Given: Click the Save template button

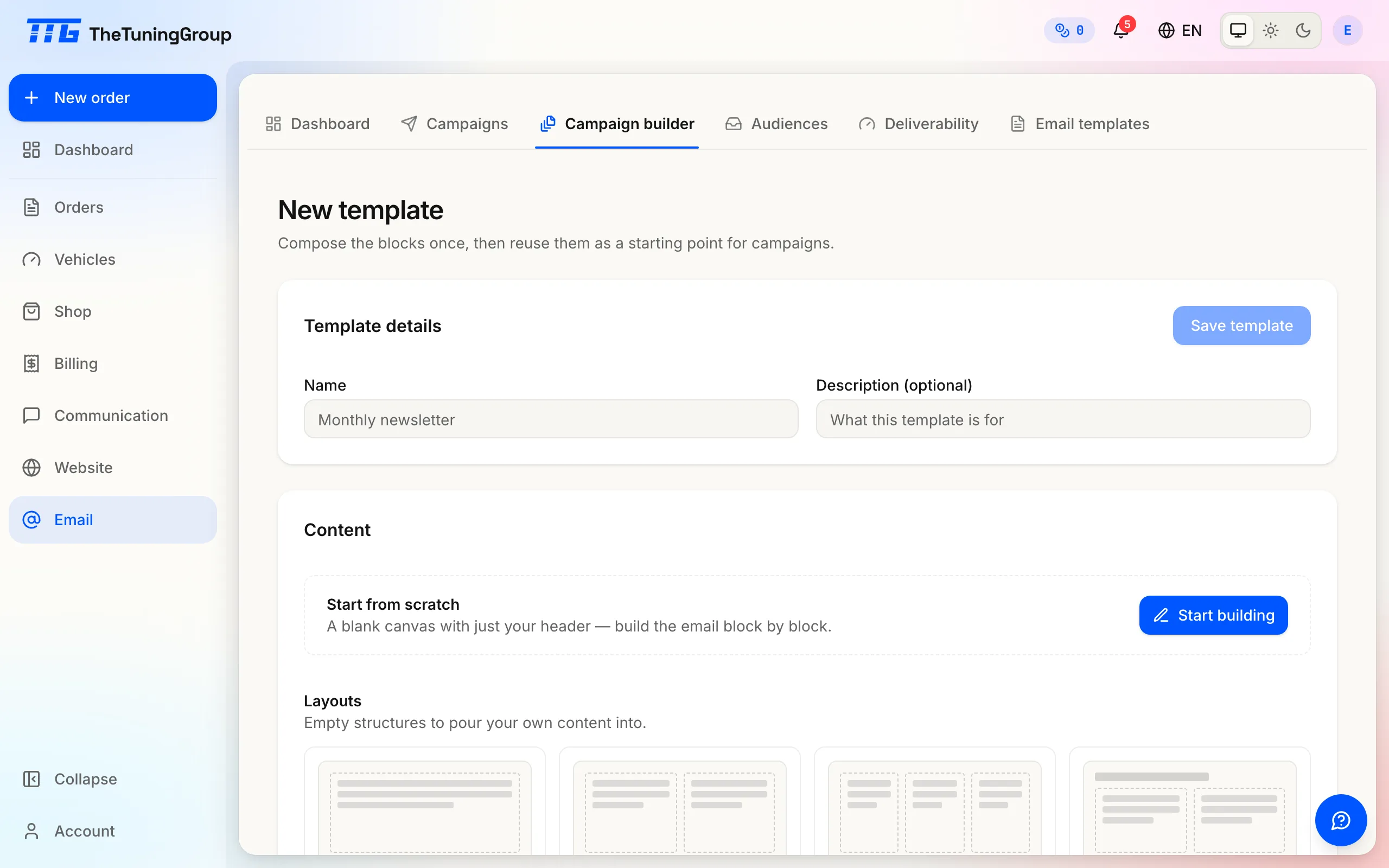Looking at the screenshot, I should [1241, 325].
